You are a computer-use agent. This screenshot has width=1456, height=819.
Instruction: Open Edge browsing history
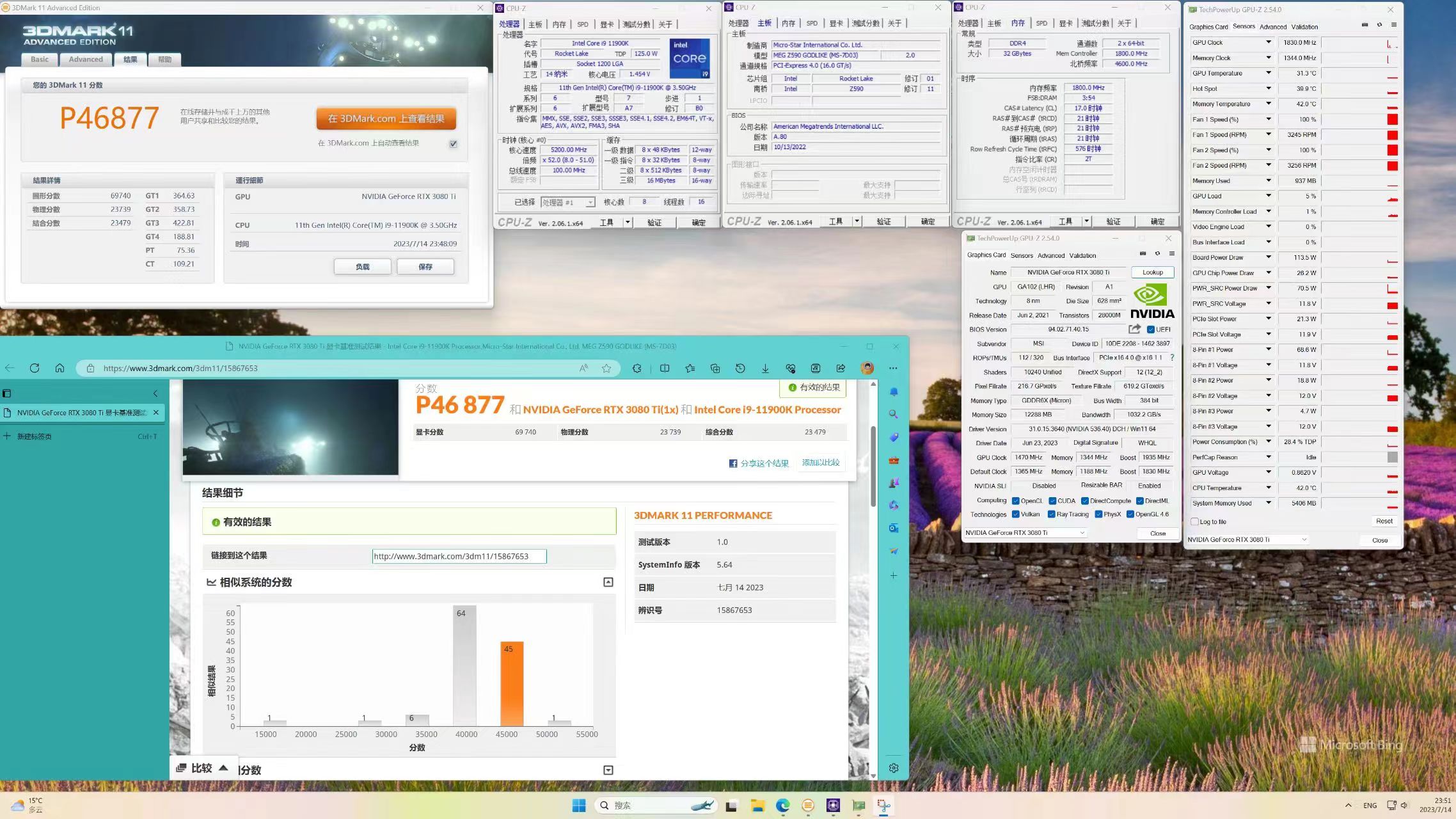pos(740,368)
